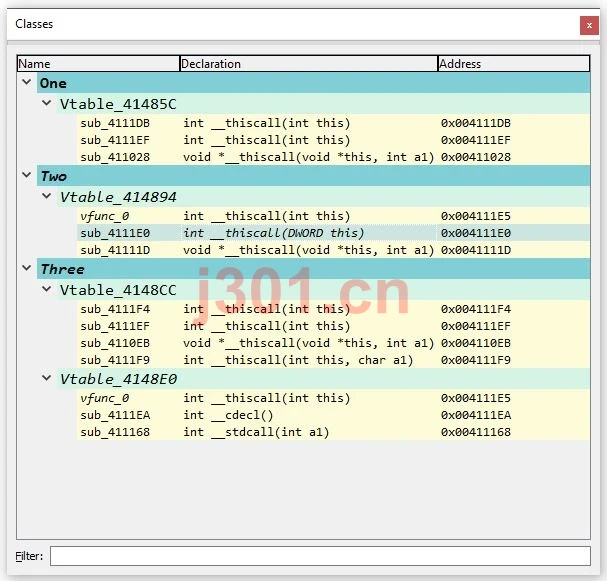This screenshot has width=607, height=581.
Task: Click address 0x004111DB
Action: pos(476,123)
